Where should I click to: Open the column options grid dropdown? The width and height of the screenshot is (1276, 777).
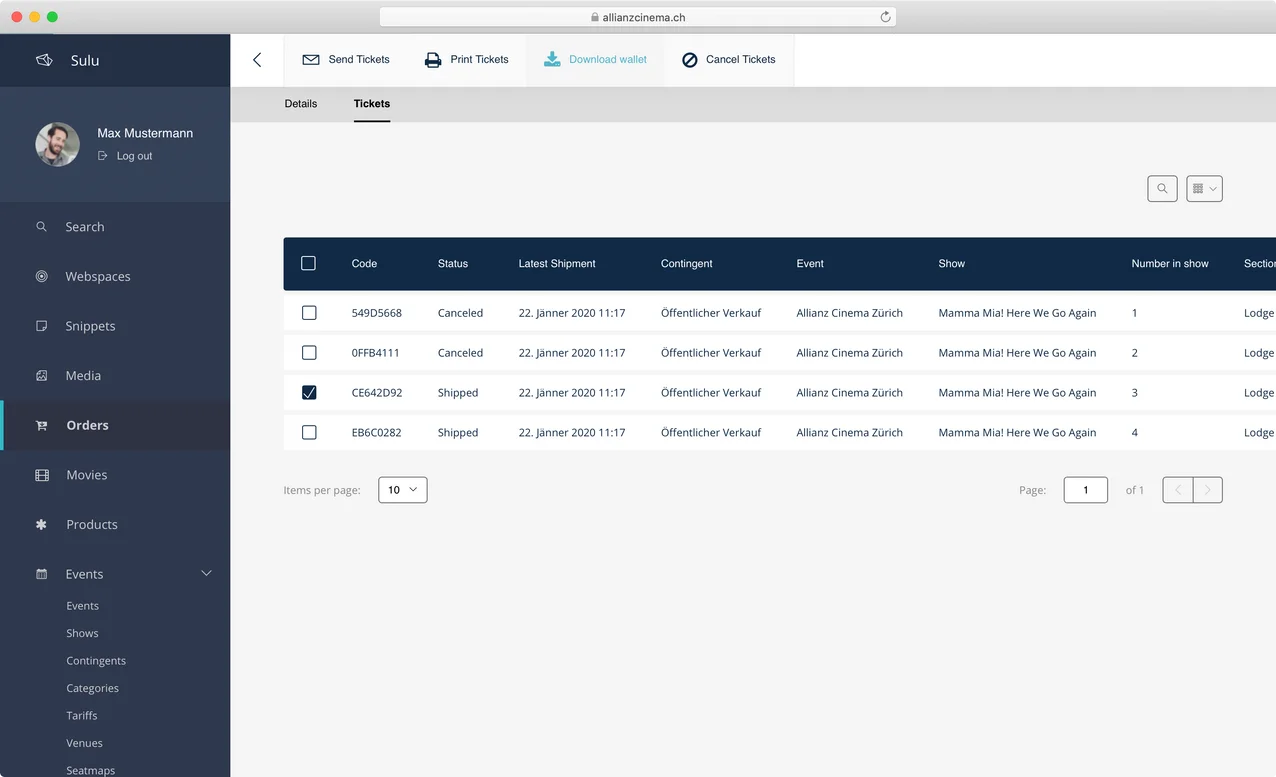click(x=1204, y=189)
